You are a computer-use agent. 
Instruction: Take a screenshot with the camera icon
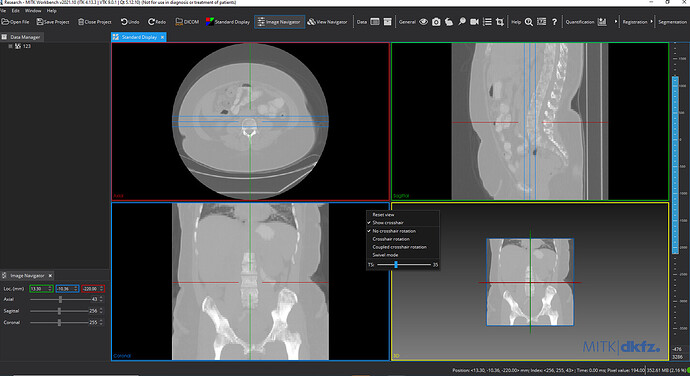(x=436, y=22)
